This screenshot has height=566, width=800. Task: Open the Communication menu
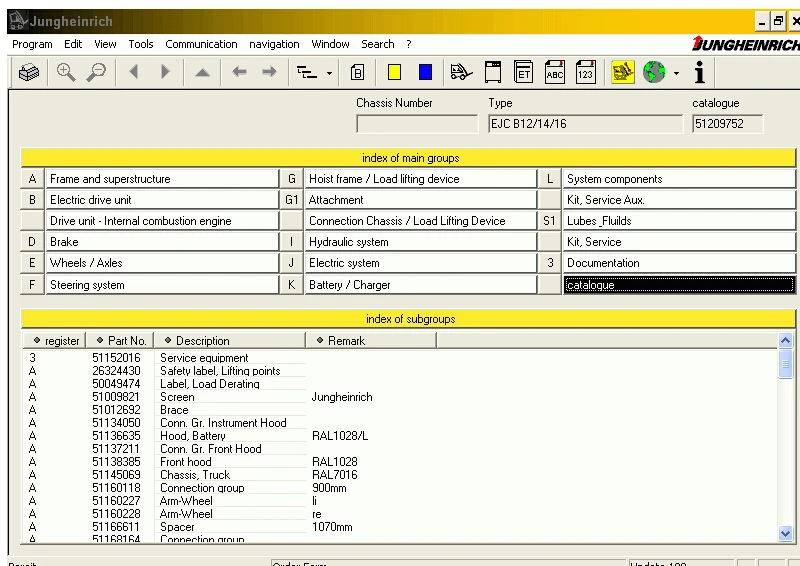[201, 44]
